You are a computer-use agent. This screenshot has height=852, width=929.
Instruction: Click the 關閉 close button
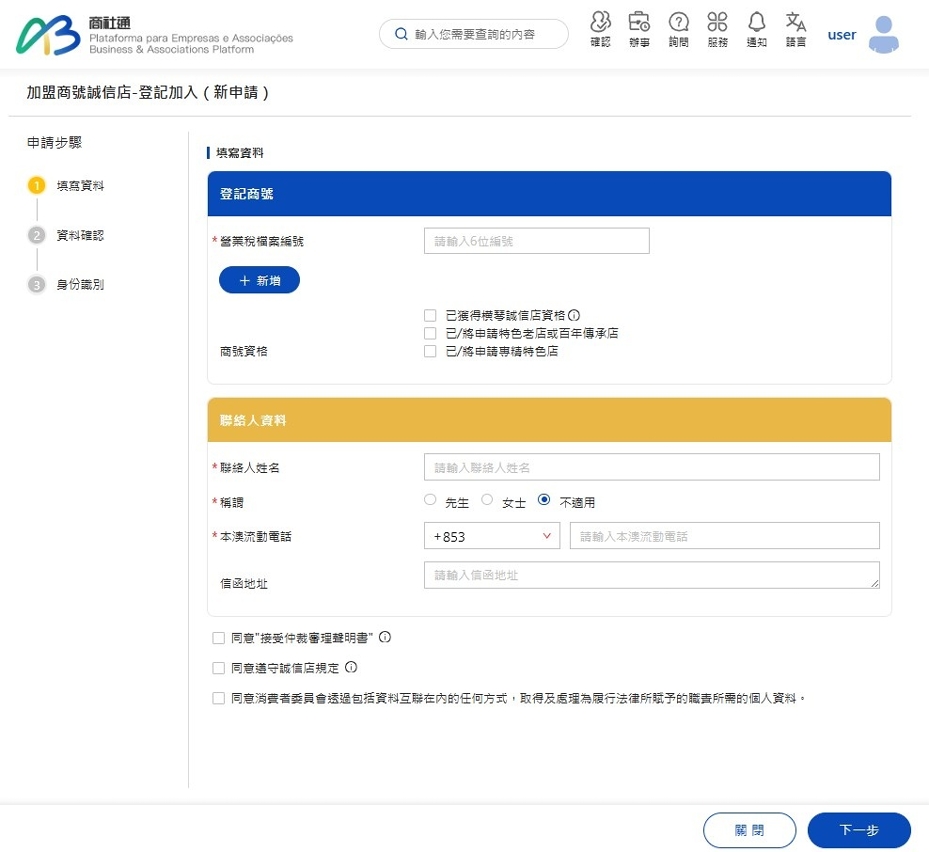pos(749,829)
